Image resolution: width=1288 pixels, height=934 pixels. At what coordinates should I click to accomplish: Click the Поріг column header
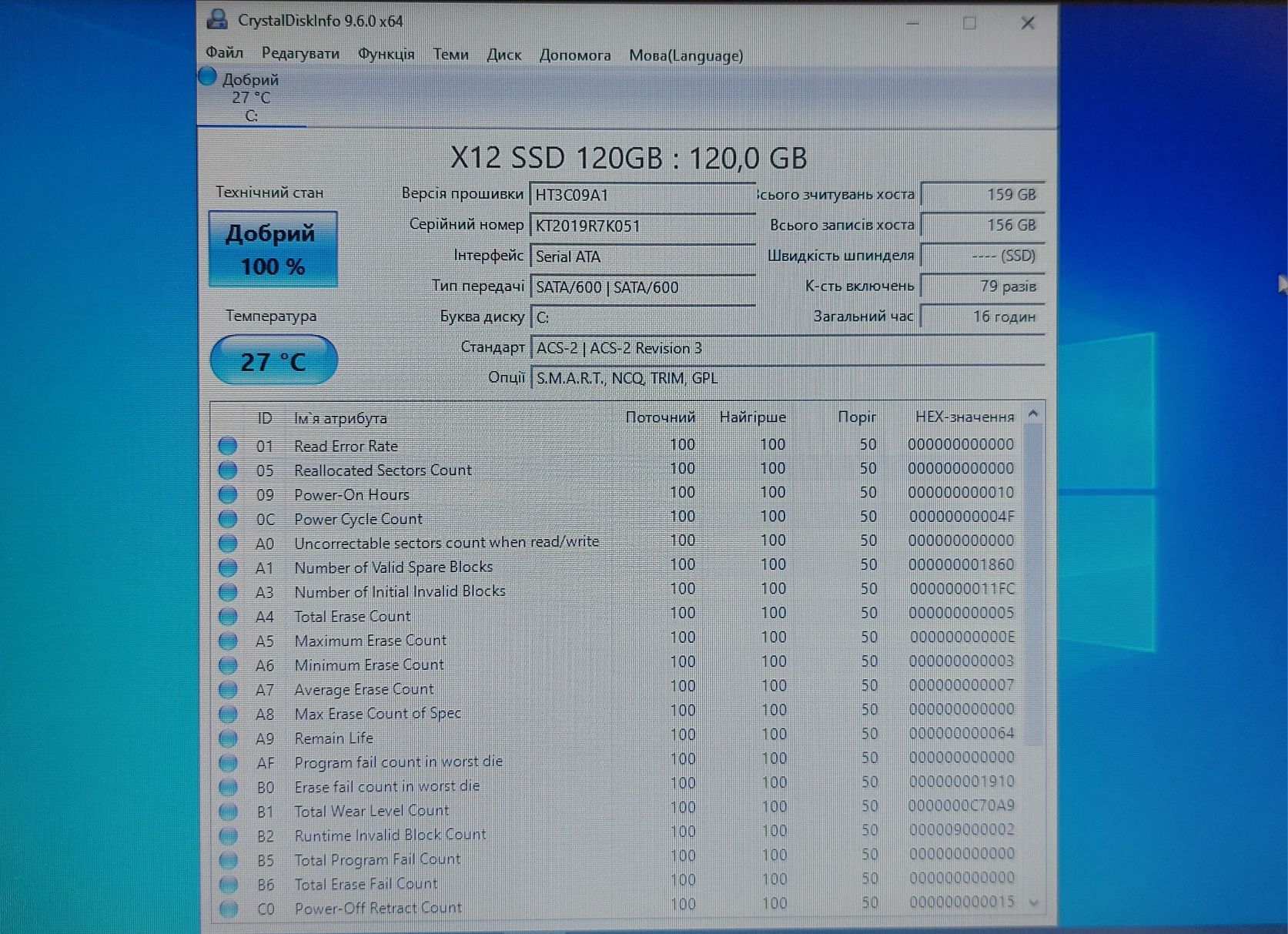(x=858, y=417)
